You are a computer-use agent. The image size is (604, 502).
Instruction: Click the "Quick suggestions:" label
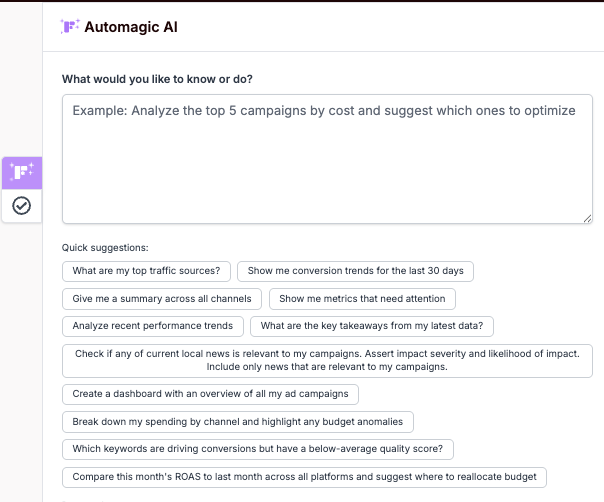coord(105,248)
